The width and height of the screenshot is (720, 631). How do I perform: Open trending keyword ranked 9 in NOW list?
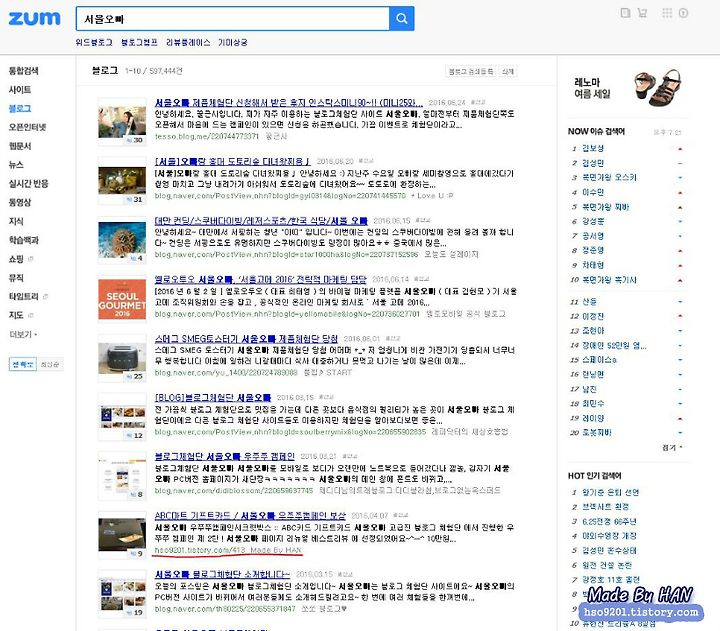[x=593, y=265]
